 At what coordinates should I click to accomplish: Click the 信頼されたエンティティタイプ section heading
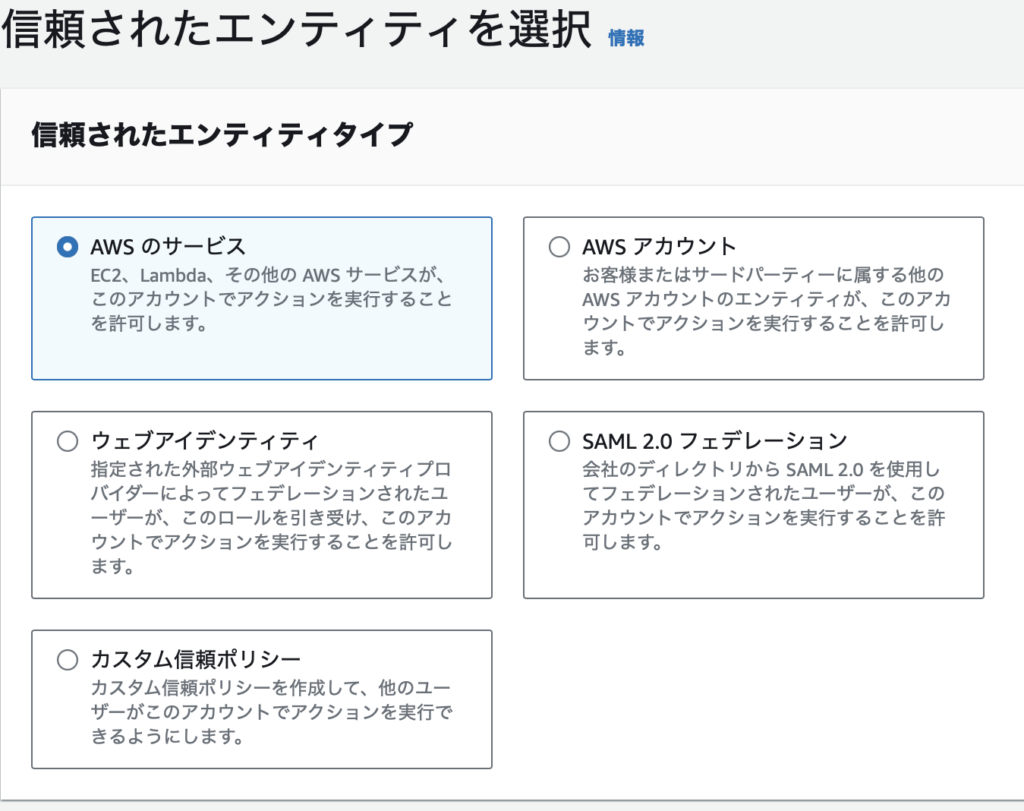222,135
